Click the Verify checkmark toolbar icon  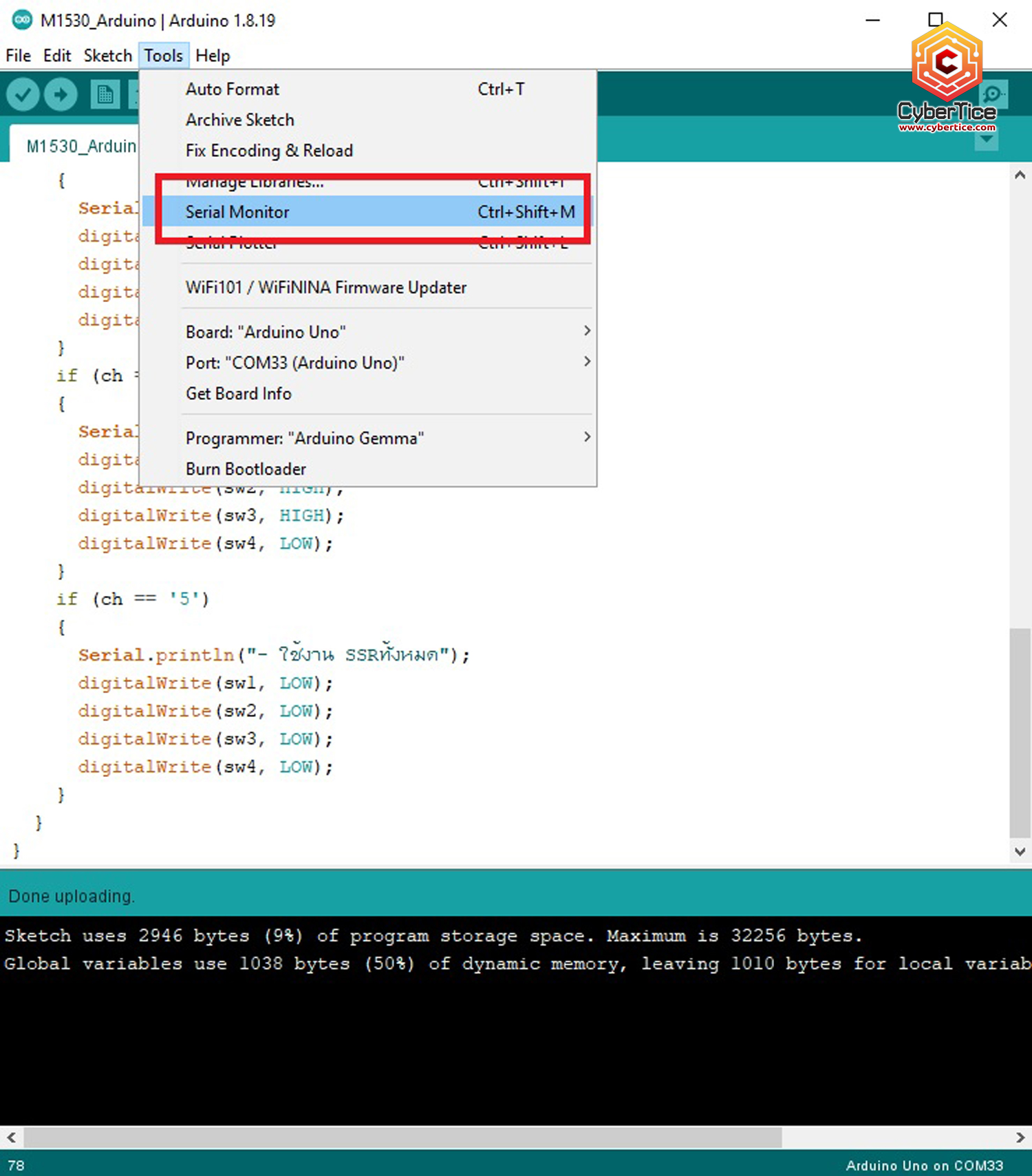23,94
